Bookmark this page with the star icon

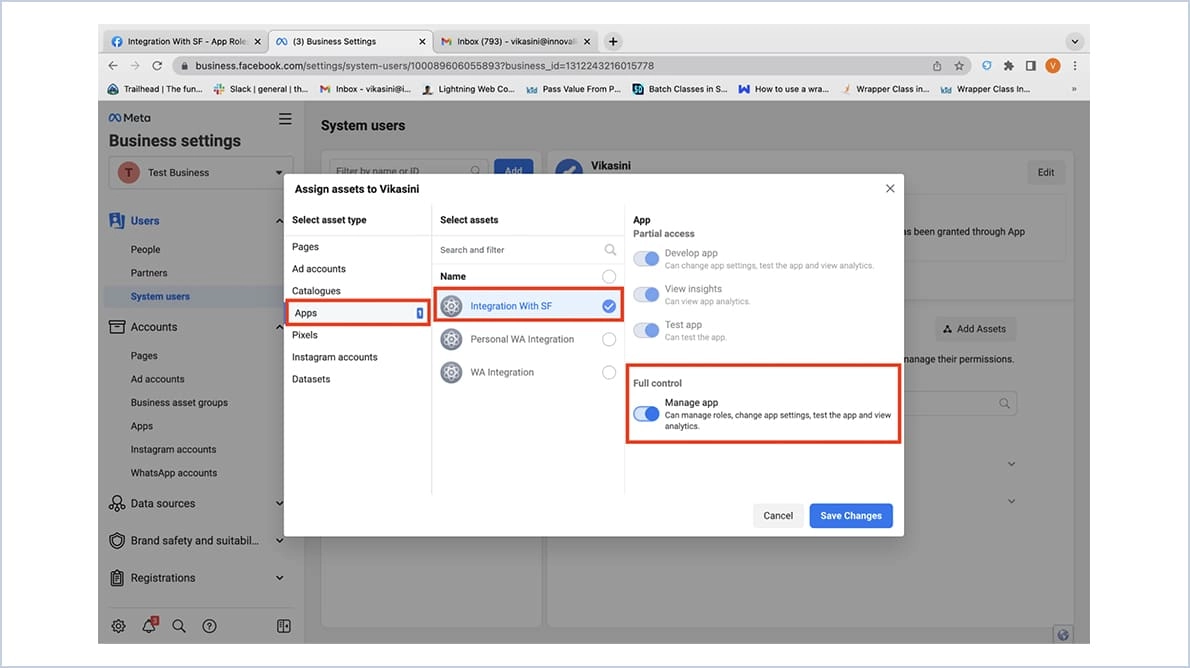click(x=959, y=66)
